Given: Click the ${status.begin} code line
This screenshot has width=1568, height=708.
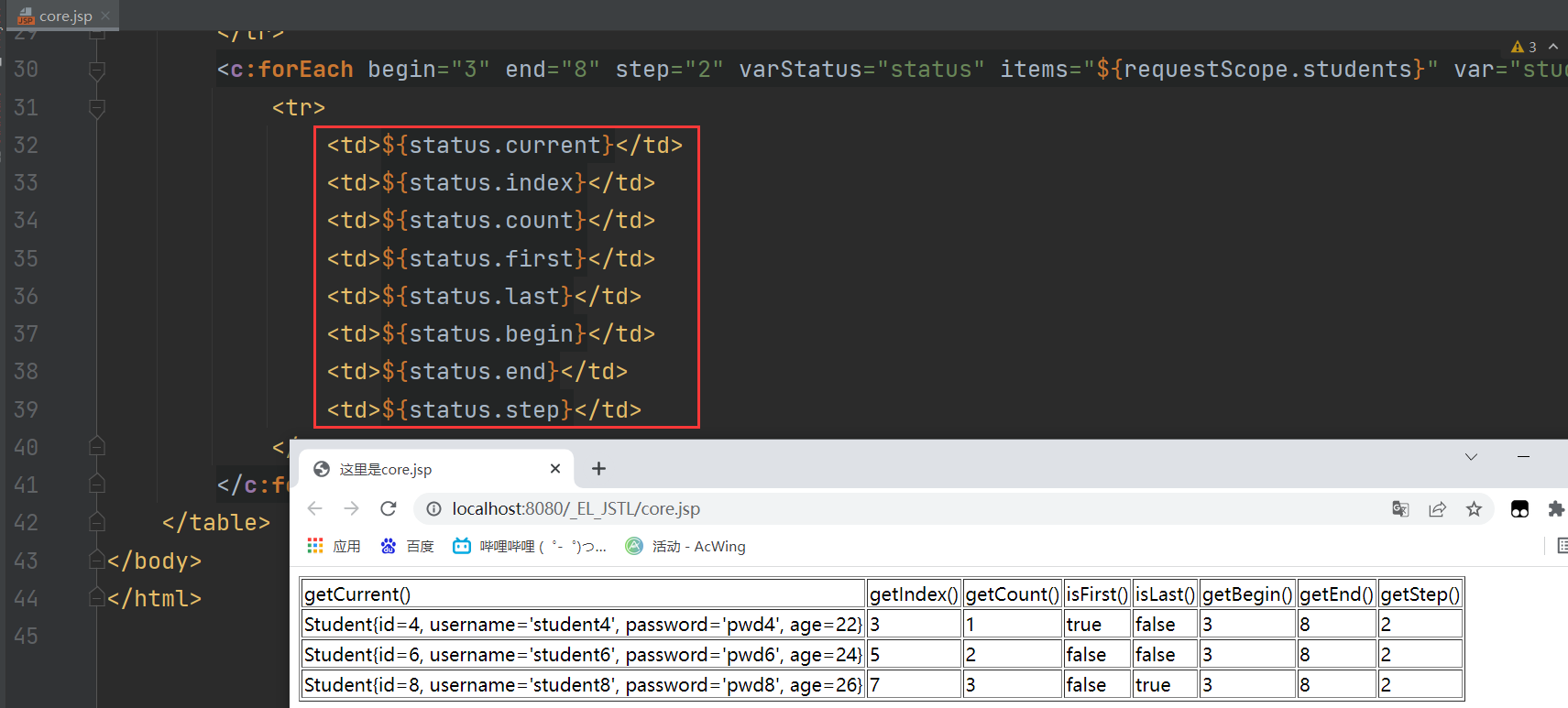Looking at the screenshot, I should click(491, 333).
